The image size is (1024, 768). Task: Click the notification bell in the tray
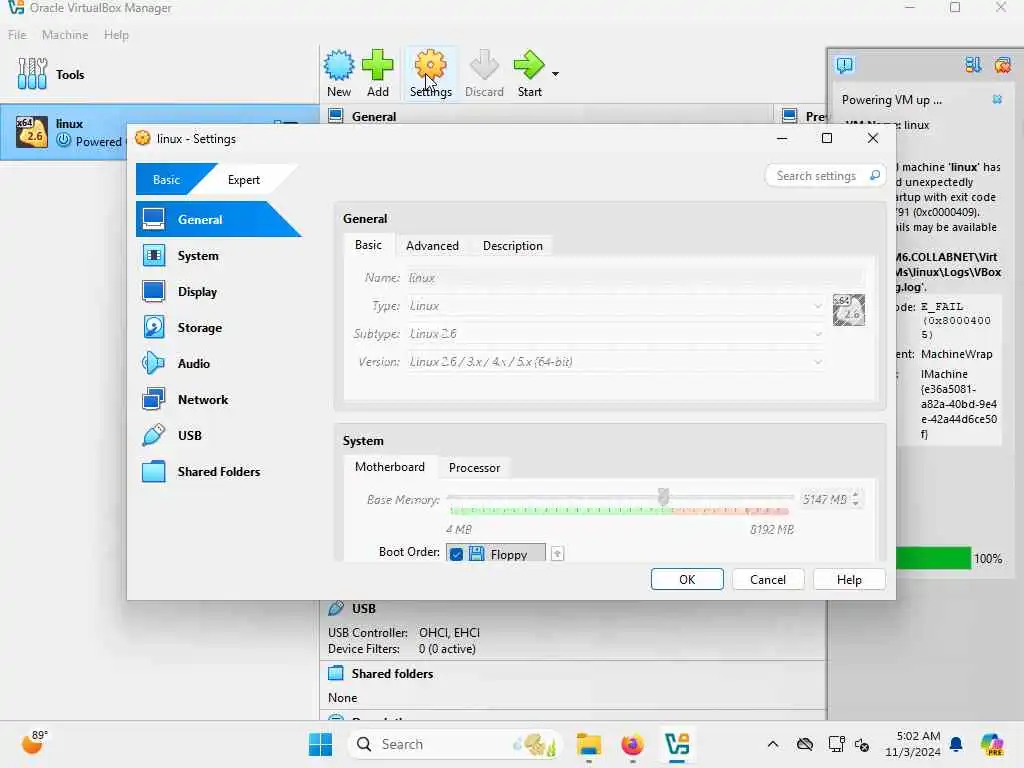click(x=956, y=744)
